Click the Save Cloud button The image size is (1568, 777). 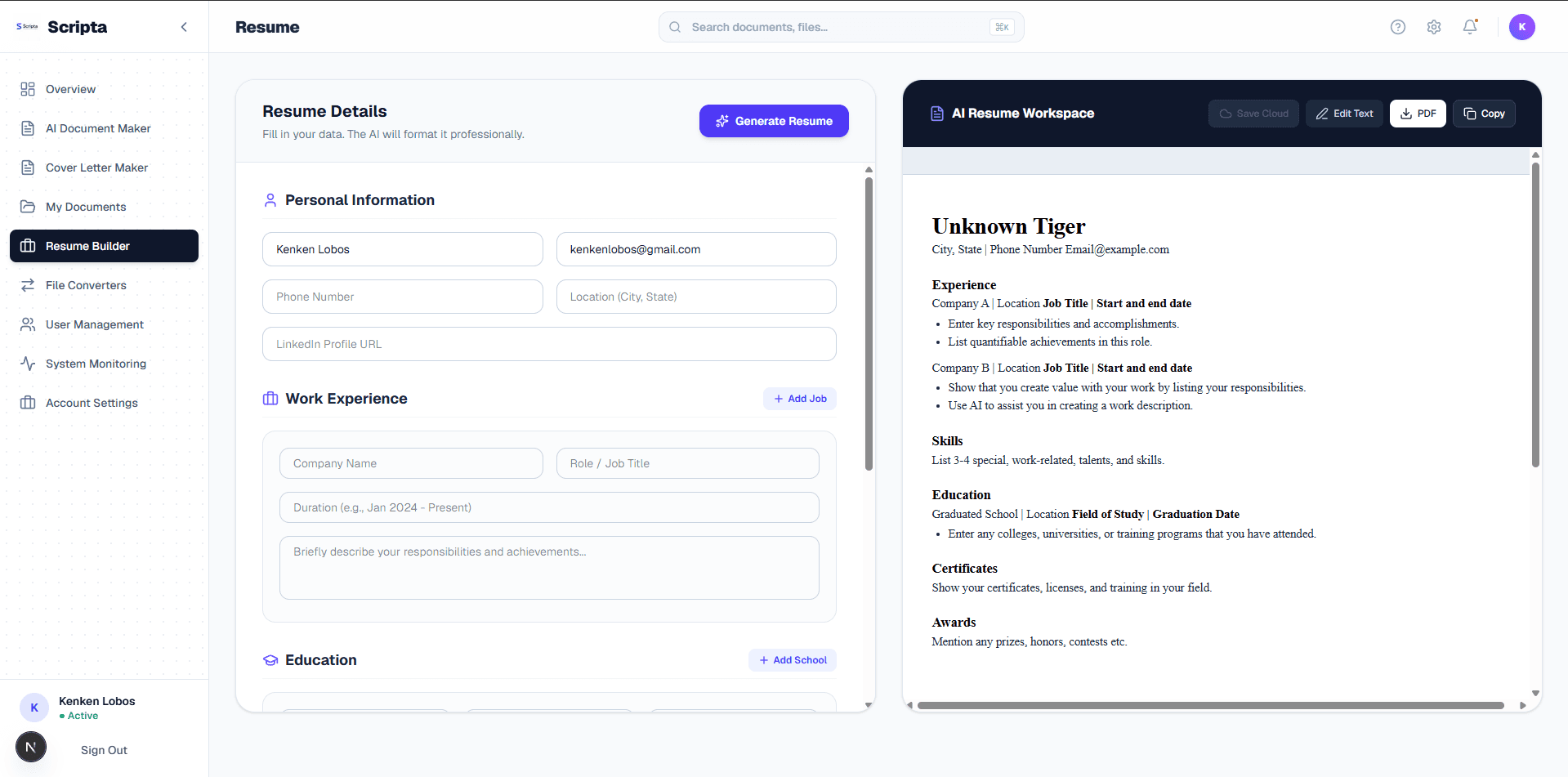(1253, 114)
